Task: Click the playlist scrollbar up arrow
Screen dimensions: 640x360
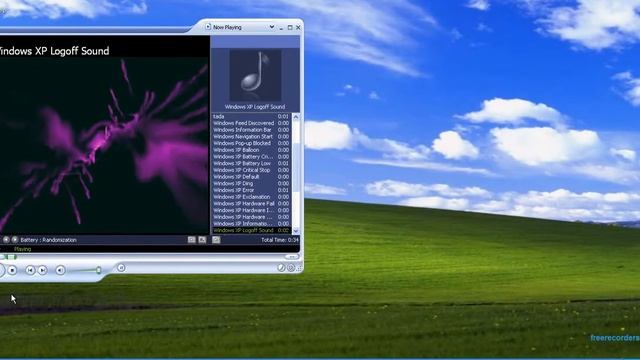Action: click(x=296, y=117)
